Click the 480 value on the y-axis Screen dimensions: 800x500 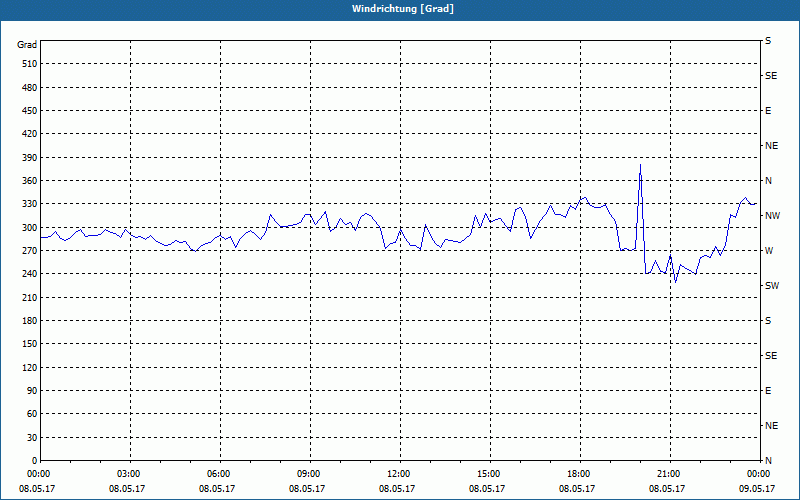(x=30, y=88)
